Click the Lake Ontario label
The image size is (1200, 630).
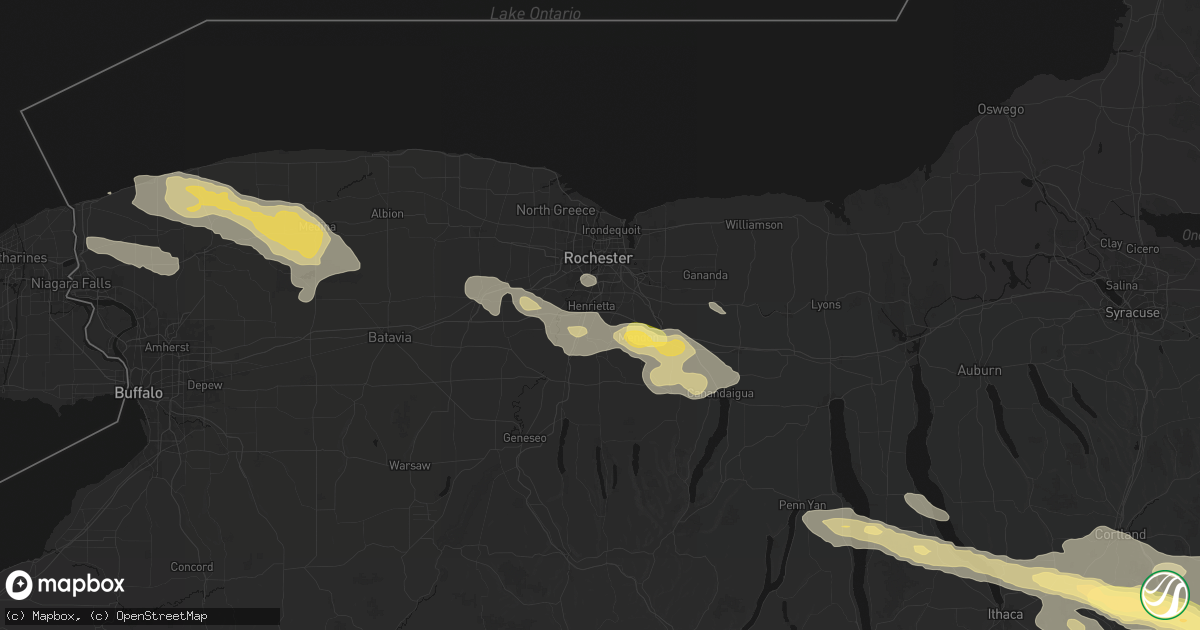tap(535, 14)
